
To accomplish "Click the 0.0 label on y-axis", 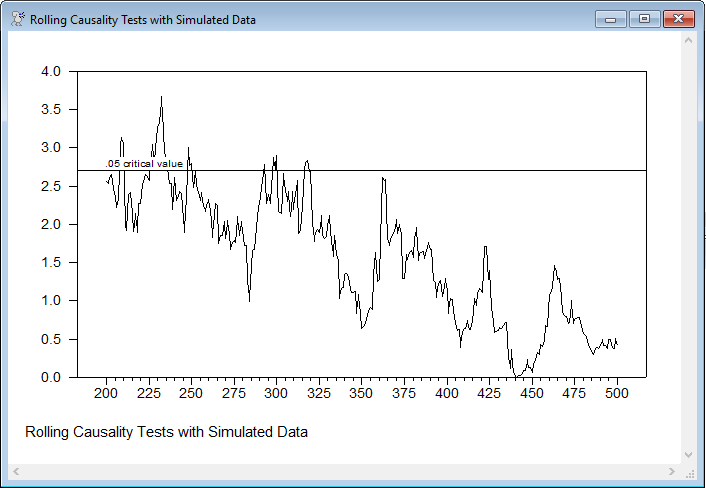I will click(51, 377).
